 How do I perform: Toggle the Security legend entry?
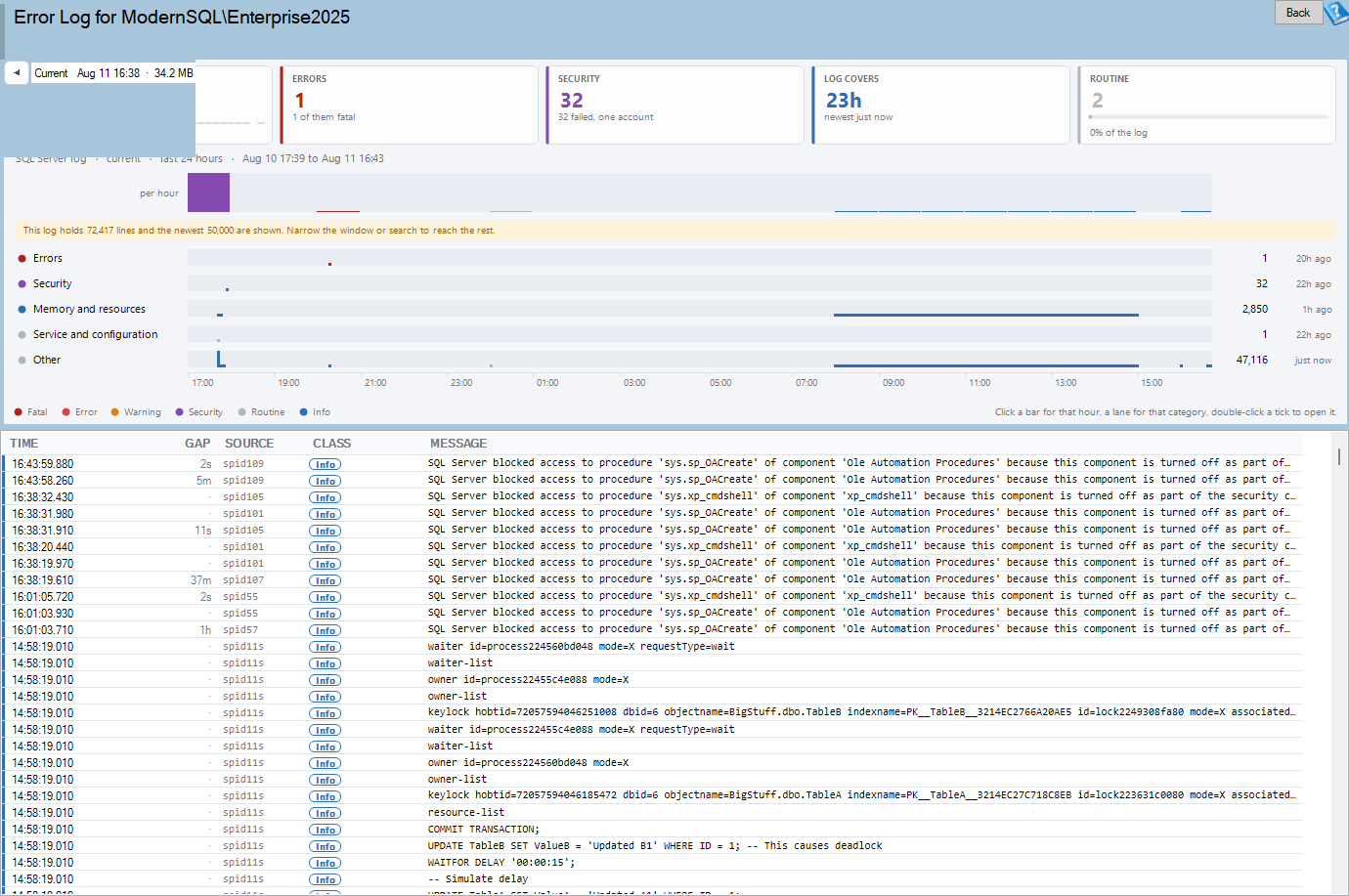[199, 412]
